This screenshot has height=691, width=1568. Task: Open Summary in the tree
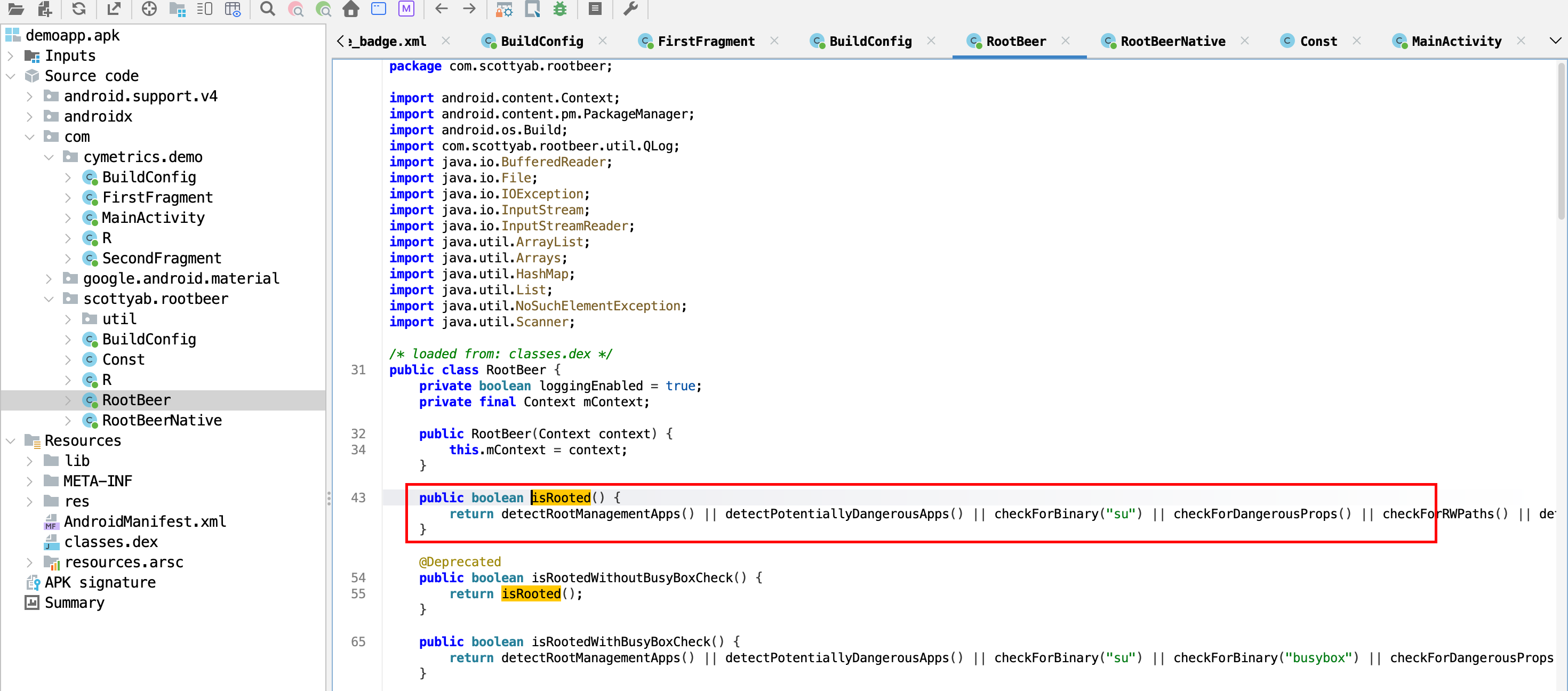(74, 602)
